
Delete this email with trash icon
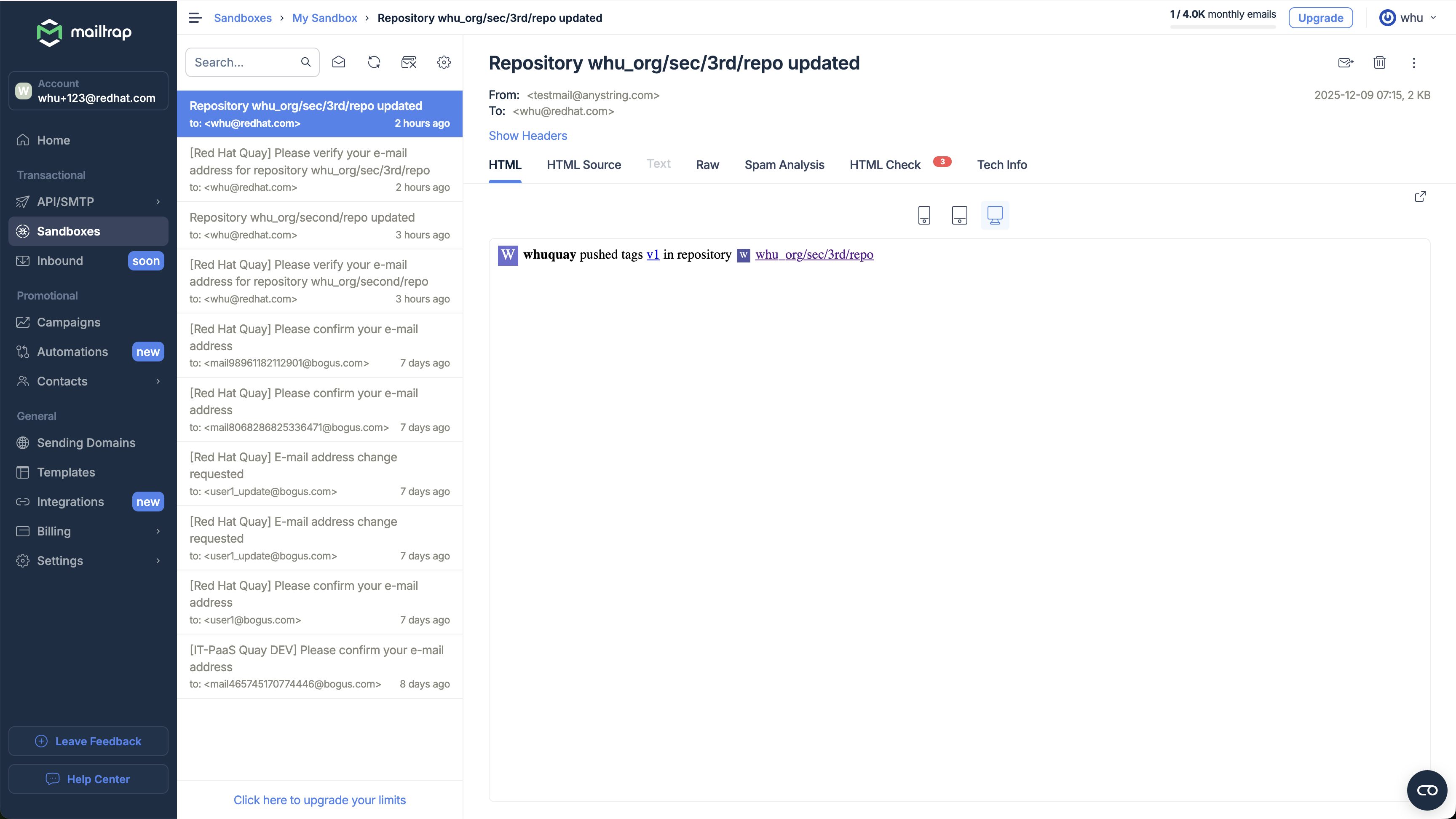1380,63
